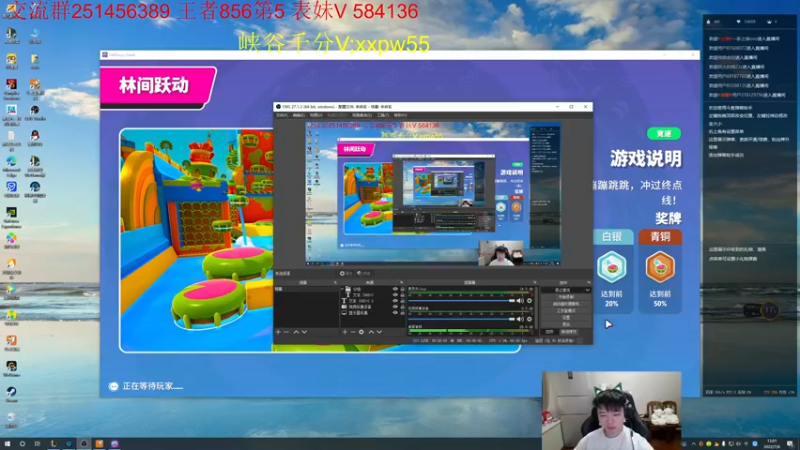The height and width of the screenshot is (450, 800).
Task: Switch to OBS via its taskbar icon
Action: pos(84,443)
